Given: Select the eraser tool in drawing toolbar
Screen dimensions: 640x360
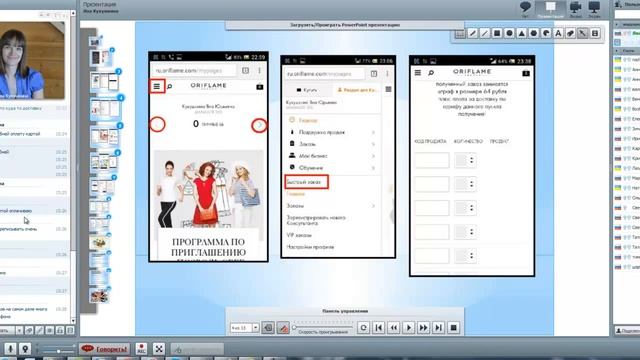Looking at the screenshot, I should (570, 33).
